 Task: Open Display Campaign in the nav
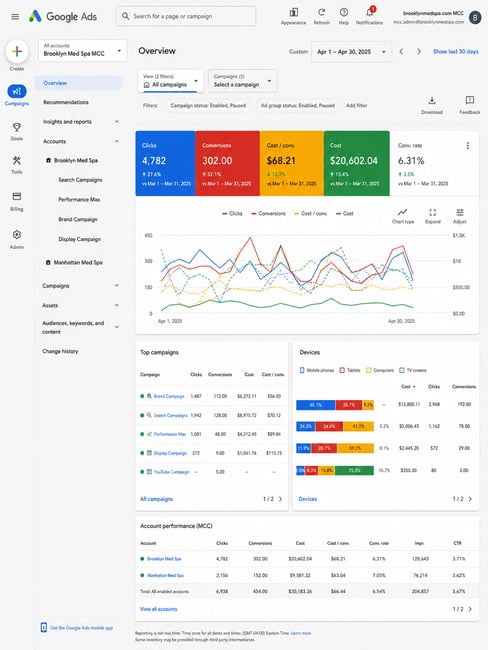(80, 239)
